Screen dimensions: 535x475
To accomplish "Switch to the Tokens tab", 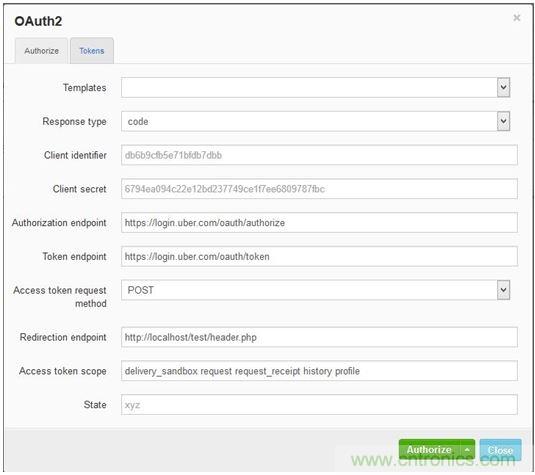I will point(92,51).
